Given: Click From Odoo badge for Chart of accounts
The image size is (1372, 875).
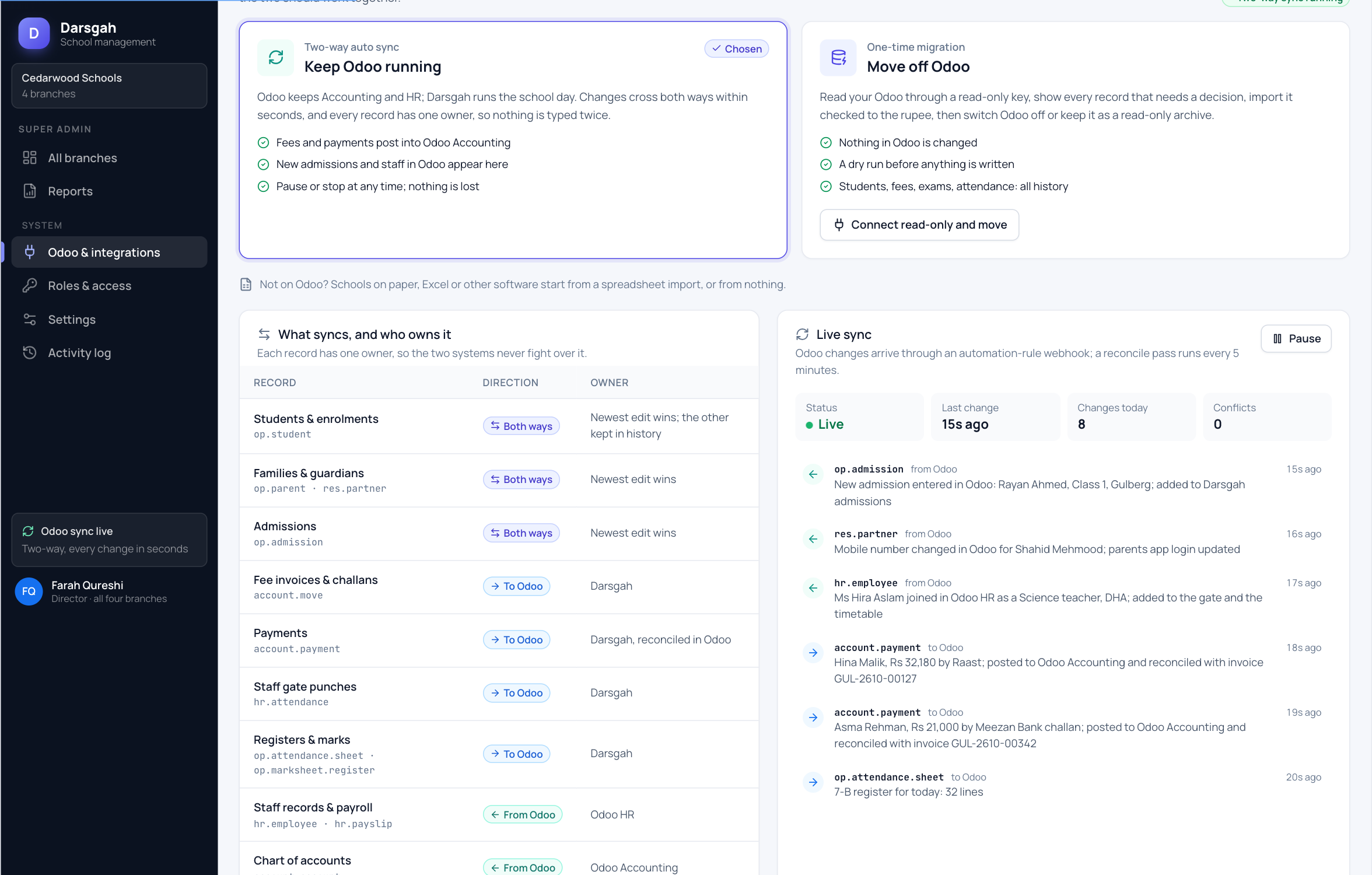Looking at the screenshot, I should (x=523, y=867).
